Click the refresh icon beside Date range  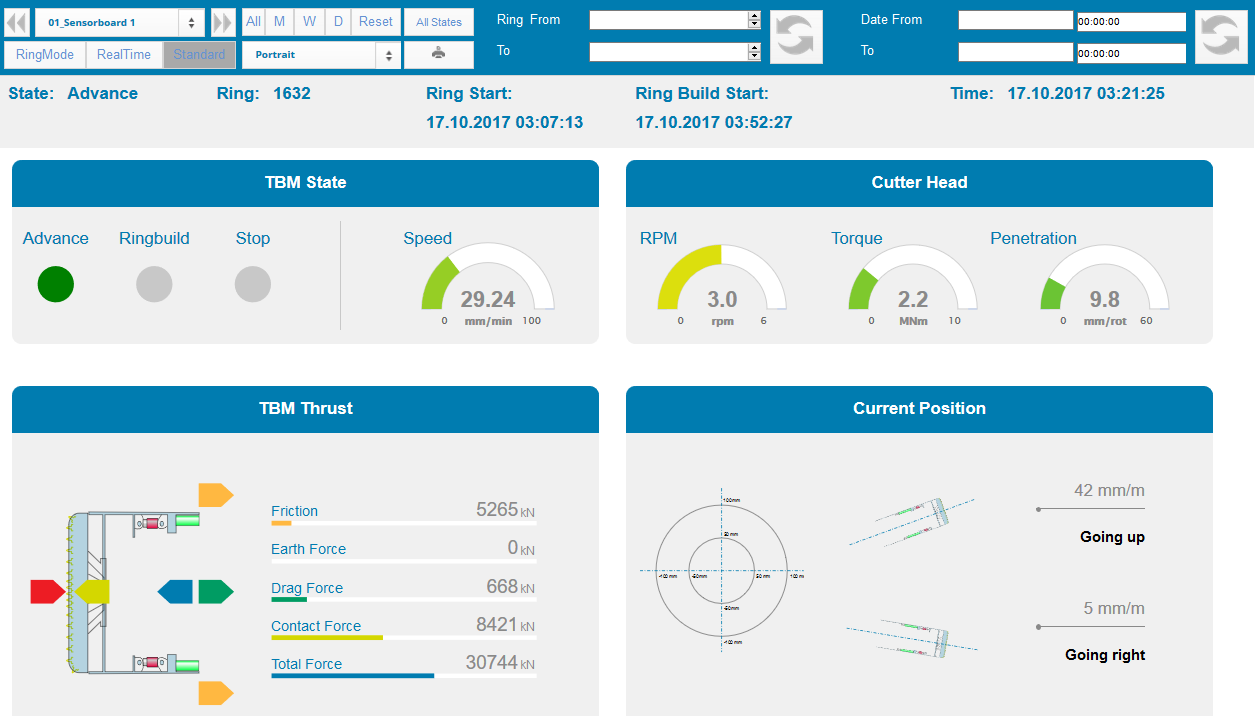[x=1220, y=37]
